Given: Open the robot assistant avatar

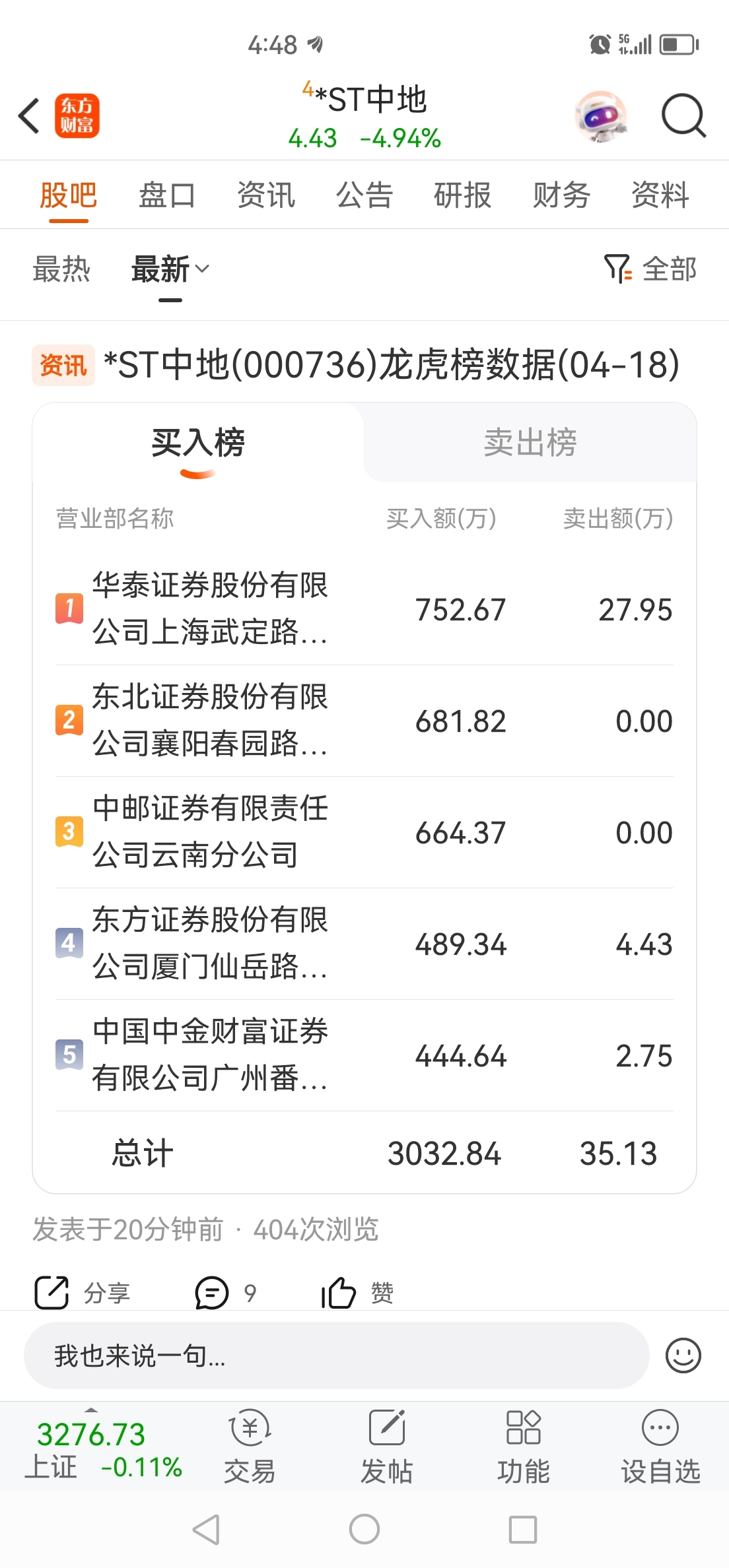Looking at the screenshot, I should (601, 115).
